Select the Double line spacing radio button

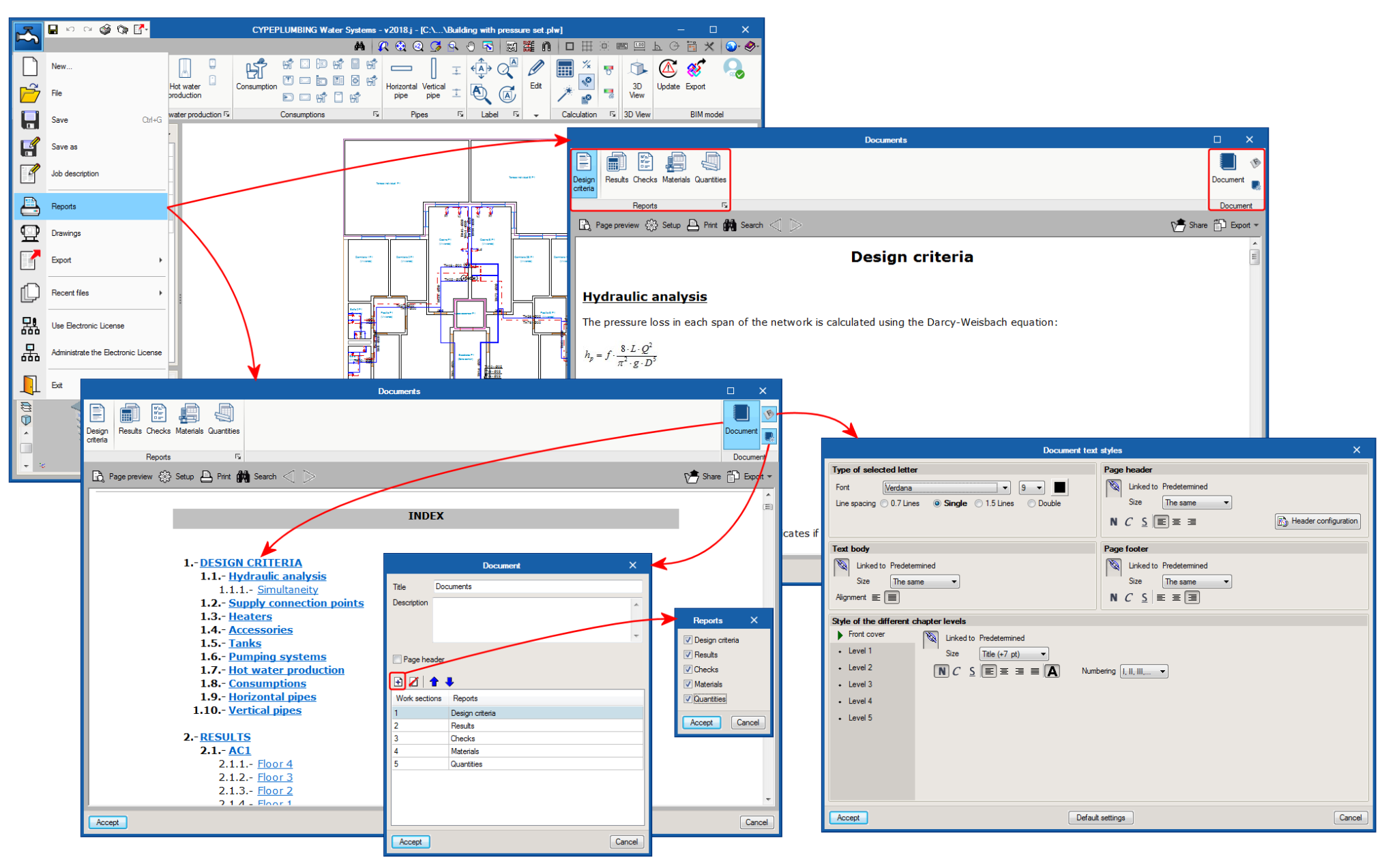point(1032,503)
